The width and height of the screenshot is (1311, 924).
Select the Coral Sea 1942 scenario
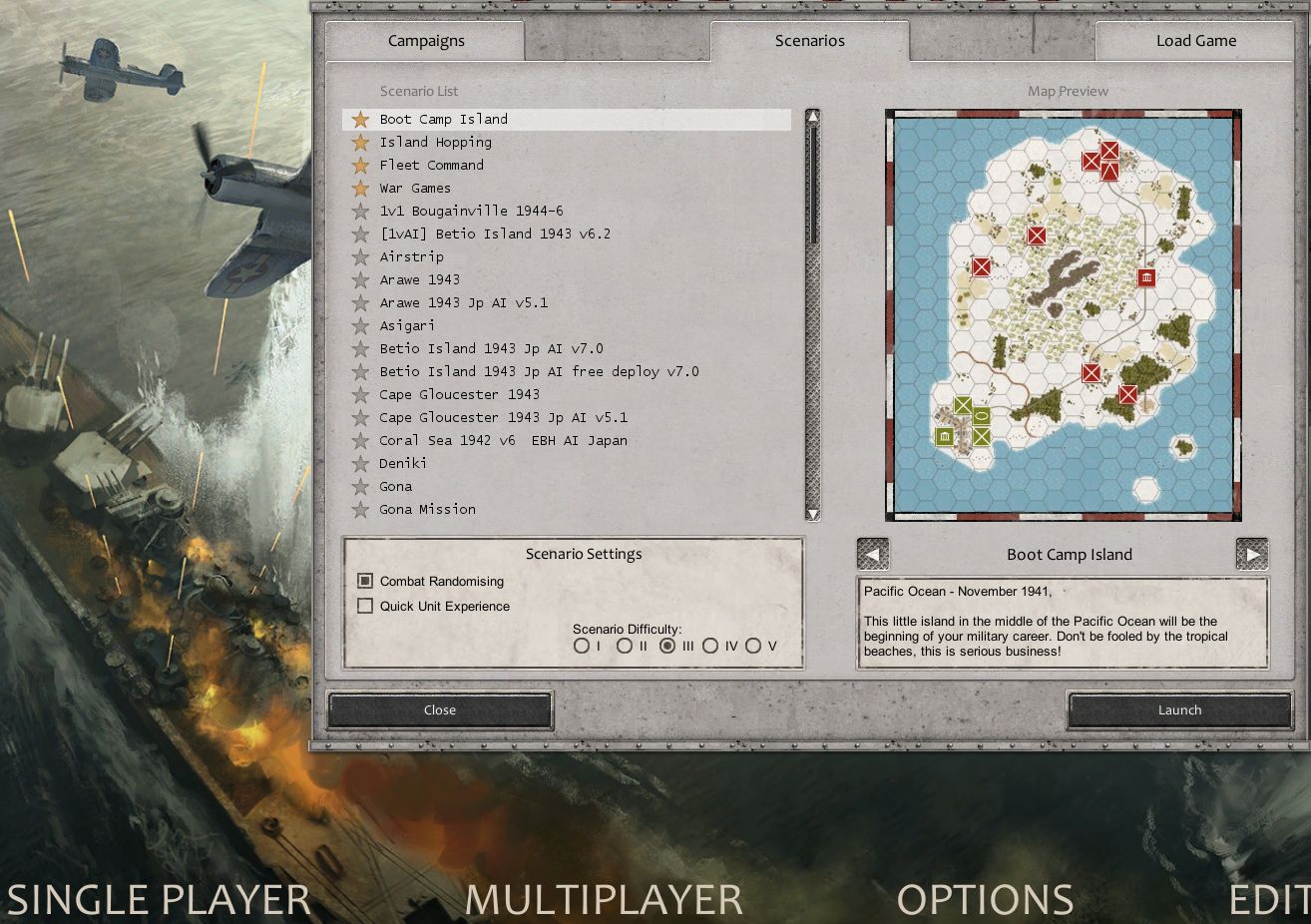(x=499, y=440)
